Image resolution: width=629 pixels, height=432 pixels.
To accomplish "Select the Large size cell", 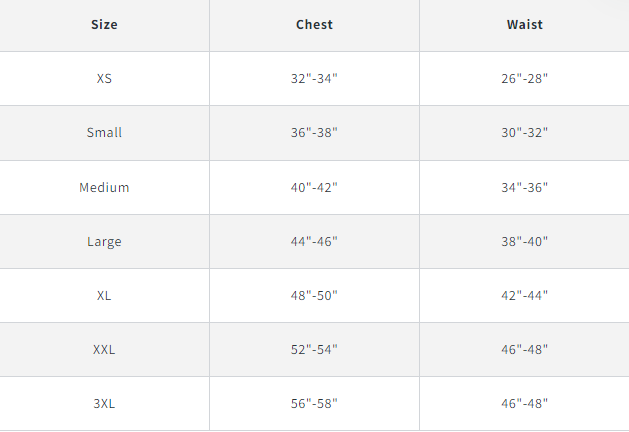I will (104, 241).
